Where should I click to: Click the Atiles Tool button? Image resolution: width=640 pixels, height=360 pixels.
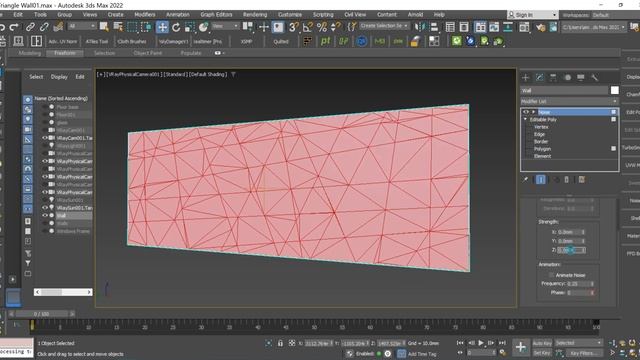click(97, 41)
